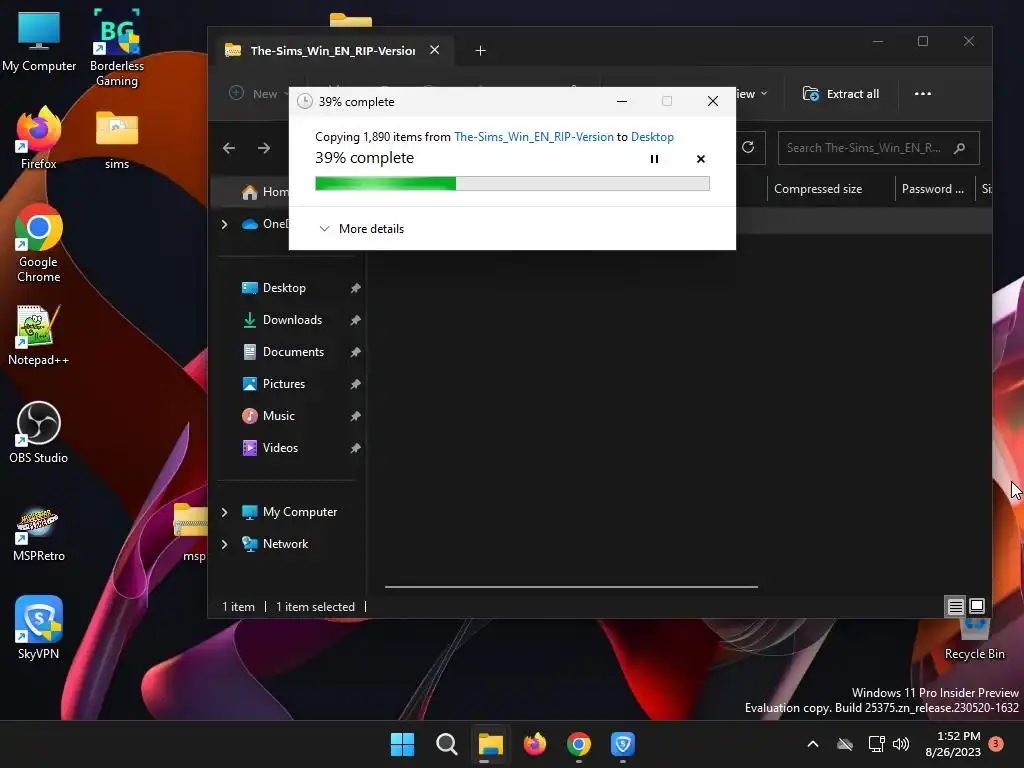Image resolution: width=1024 pixels, height=768 pixels.
Task: Select The-Sims_Win_EN_RIP-Version tab
Action: (x=332, y=50)
